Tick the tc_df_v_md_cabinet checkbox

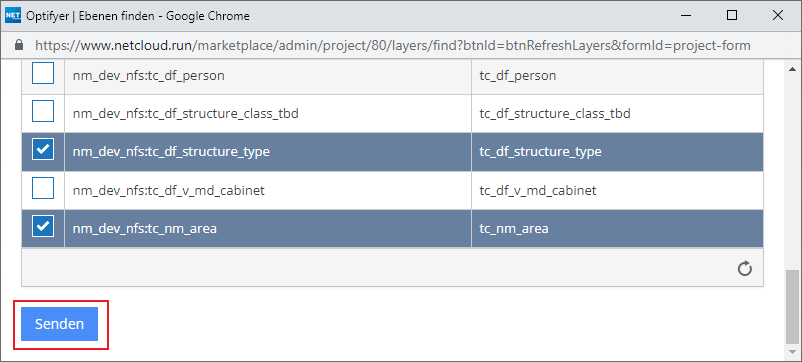pos(43,188)
